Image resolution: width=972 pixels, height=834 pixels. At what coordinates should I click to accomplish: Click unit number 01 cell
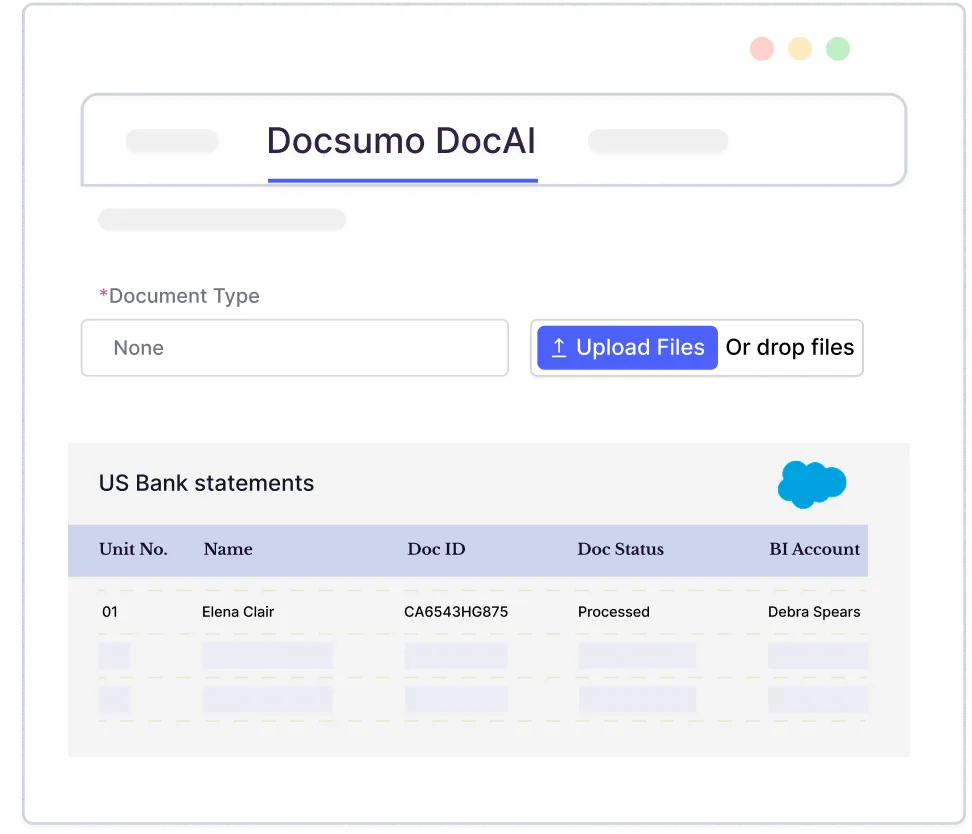coord(110,612)
